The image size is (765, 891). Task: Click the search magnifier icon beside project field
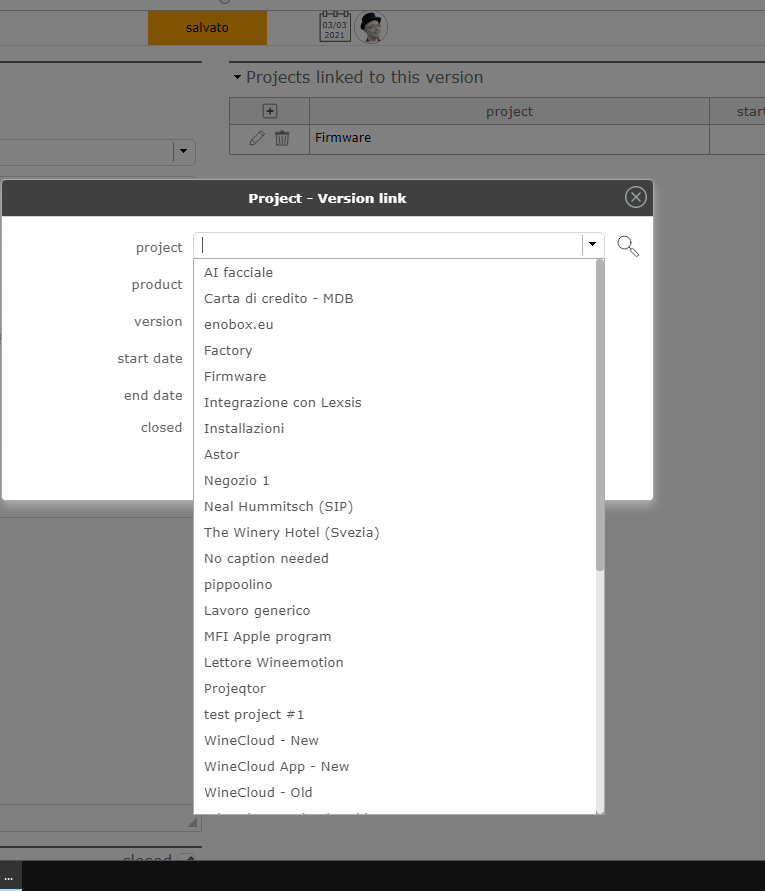coord(628,246)
